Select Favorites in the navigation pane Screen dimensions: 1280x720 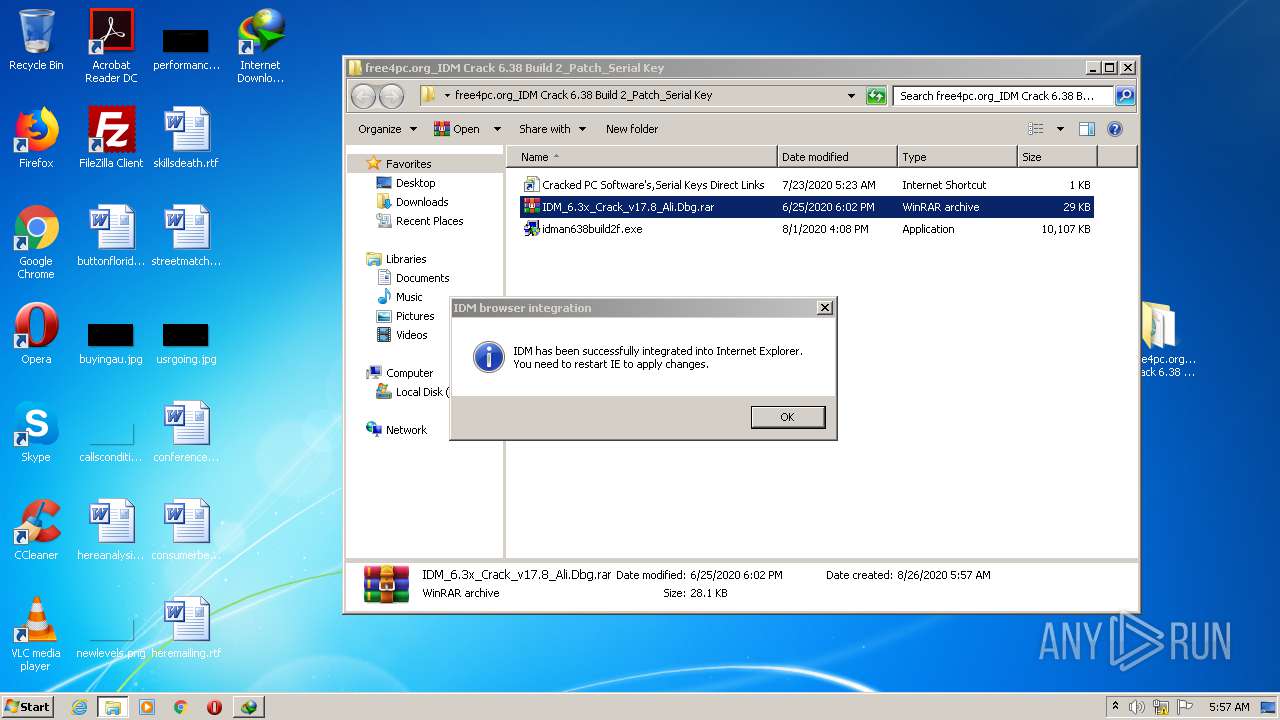[408, 164]
